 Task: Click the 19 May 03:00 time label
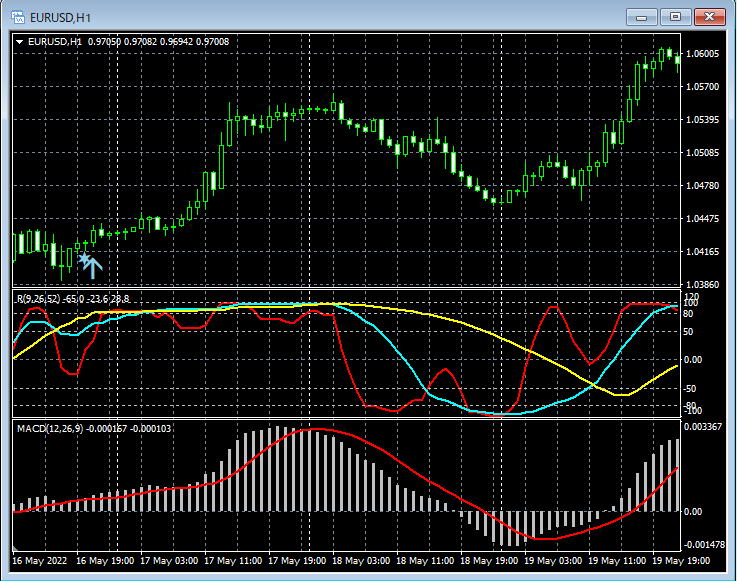click(x=553, y=561)
